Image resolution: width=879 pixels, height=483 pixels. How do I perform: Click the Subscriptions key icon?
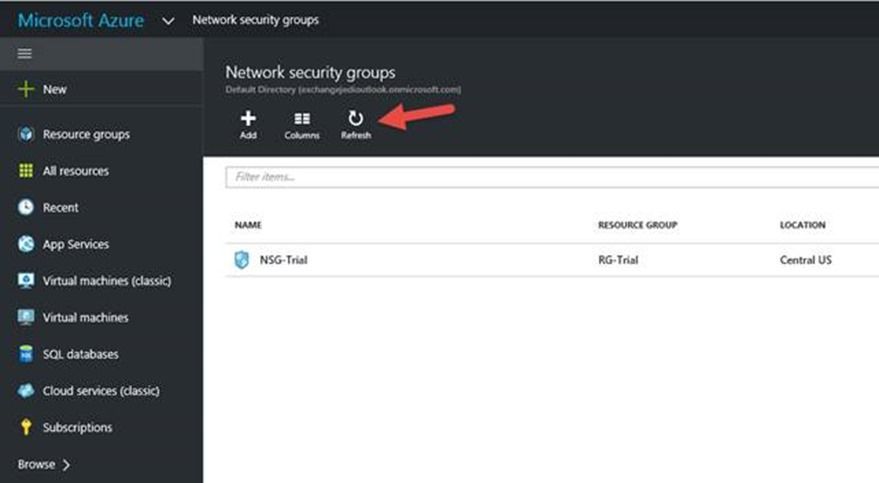click(x=25, y=427)
